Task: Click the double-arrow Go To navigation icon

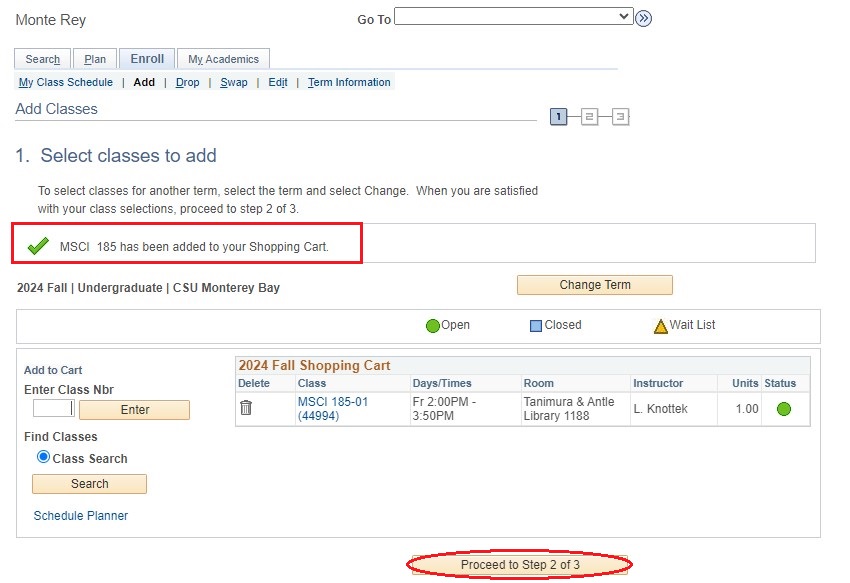Action: (x=643, y=17)
